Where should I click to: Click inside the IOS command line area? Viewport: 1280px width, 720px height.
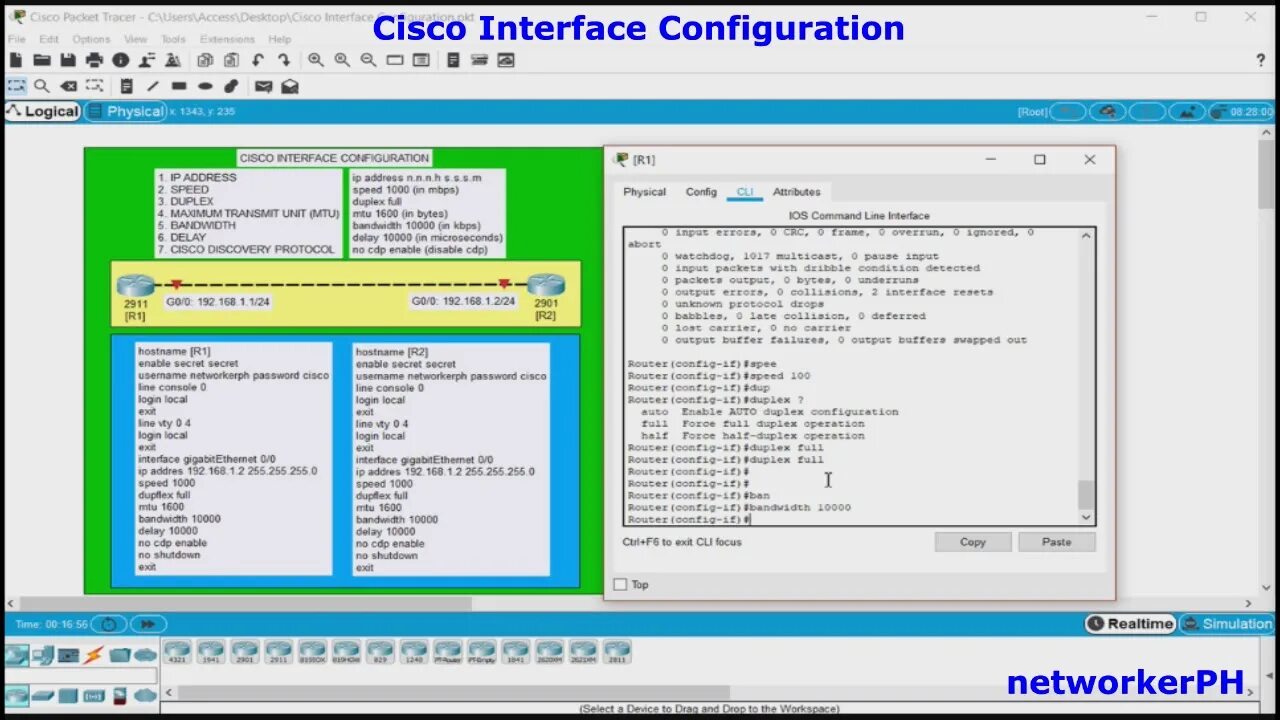pos(850,376)
